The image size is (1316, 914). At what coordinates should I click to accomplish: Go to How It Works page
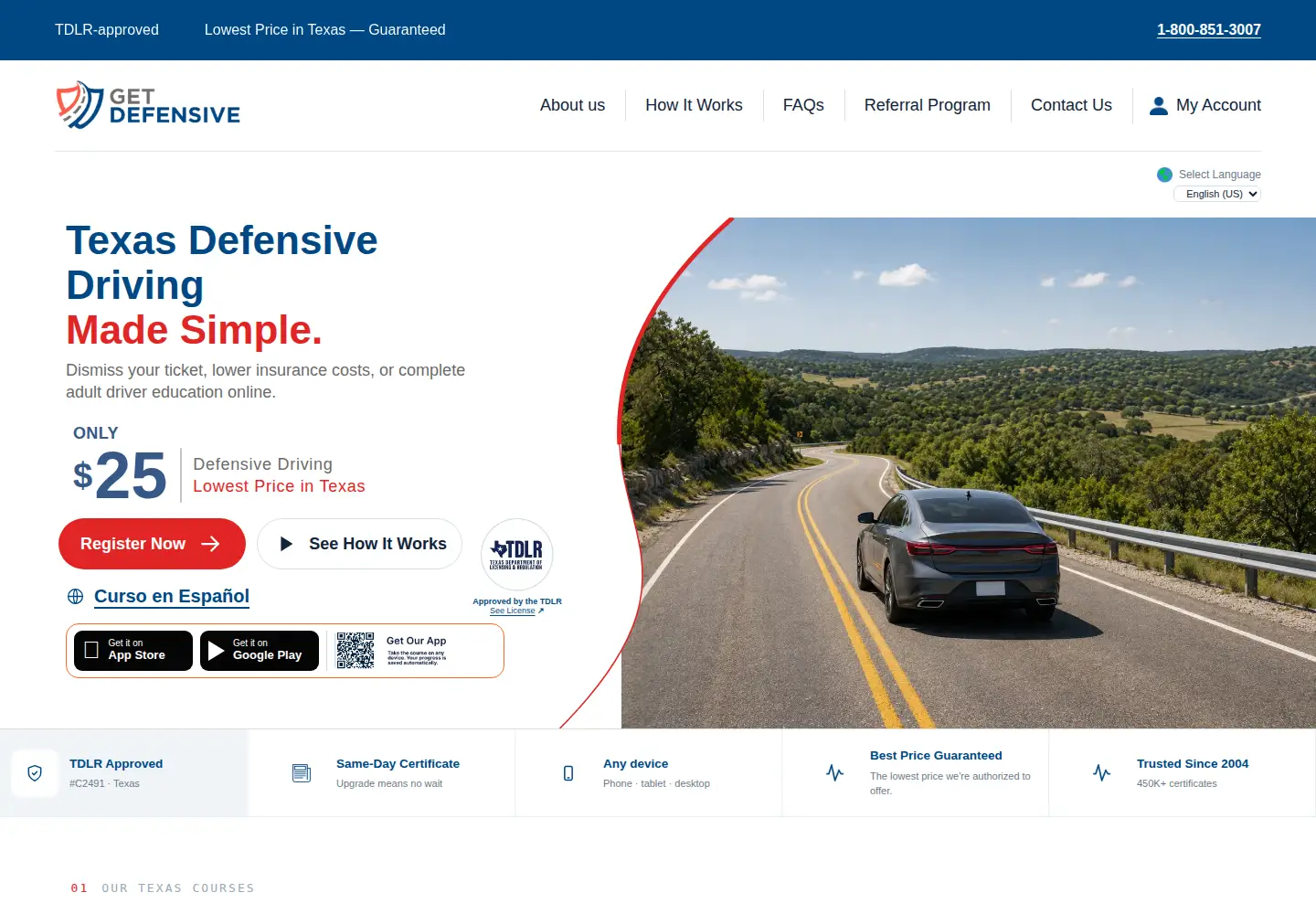pos(694,105)
